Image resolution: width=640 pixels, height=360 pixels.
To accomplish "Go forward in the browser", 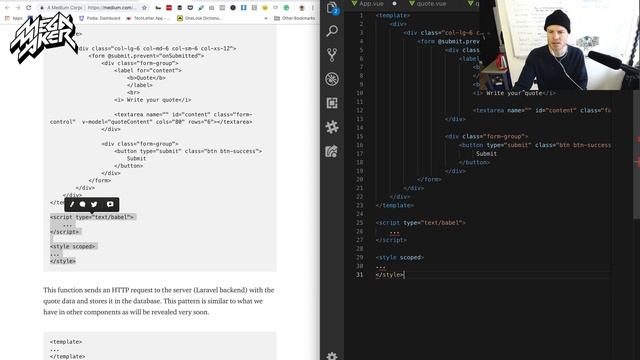I will (18, 8).
